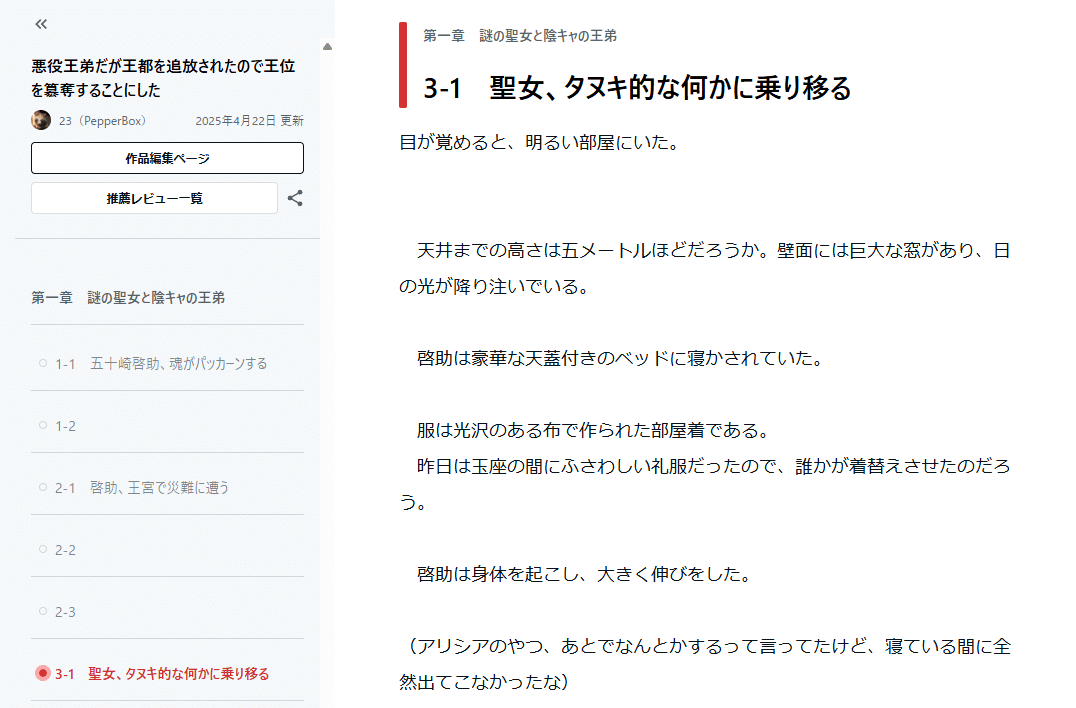Click the scroll-up arrow on the right scrollbar
1076x708 pixels.
(x=327, y=46)
